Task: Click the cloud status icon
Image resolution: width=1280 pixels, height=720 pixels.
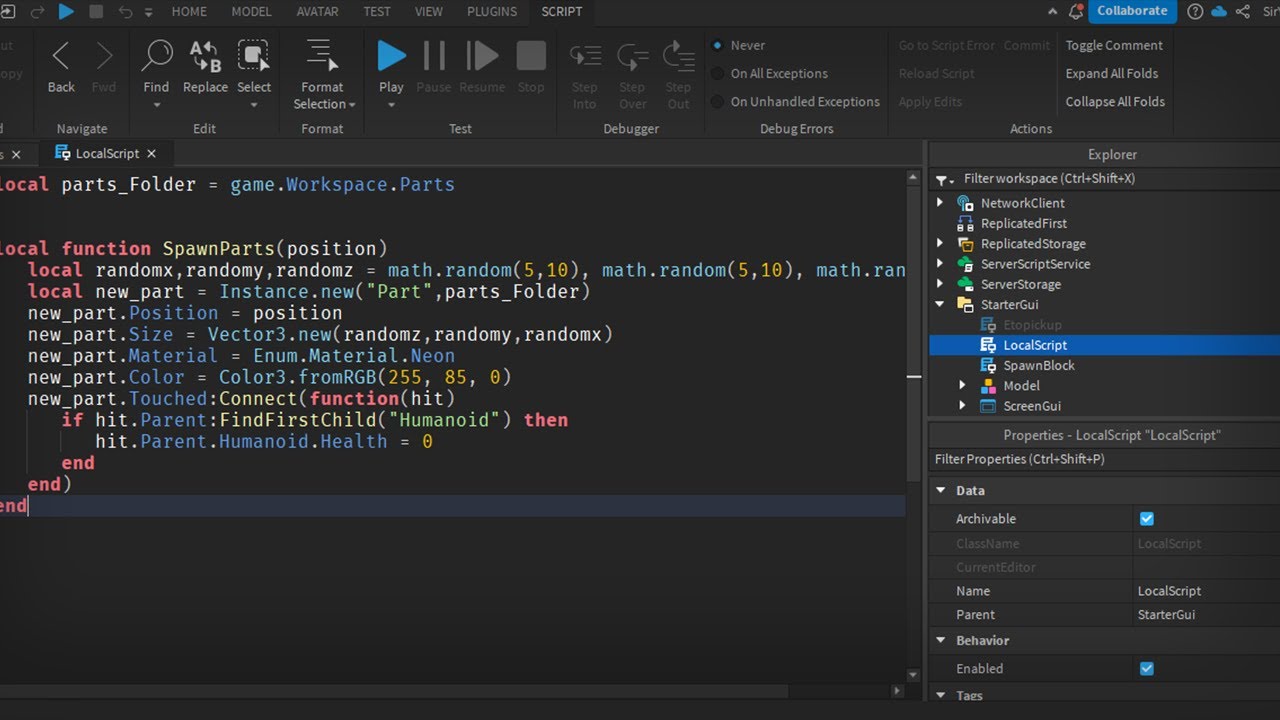Action: (1219, 12)
